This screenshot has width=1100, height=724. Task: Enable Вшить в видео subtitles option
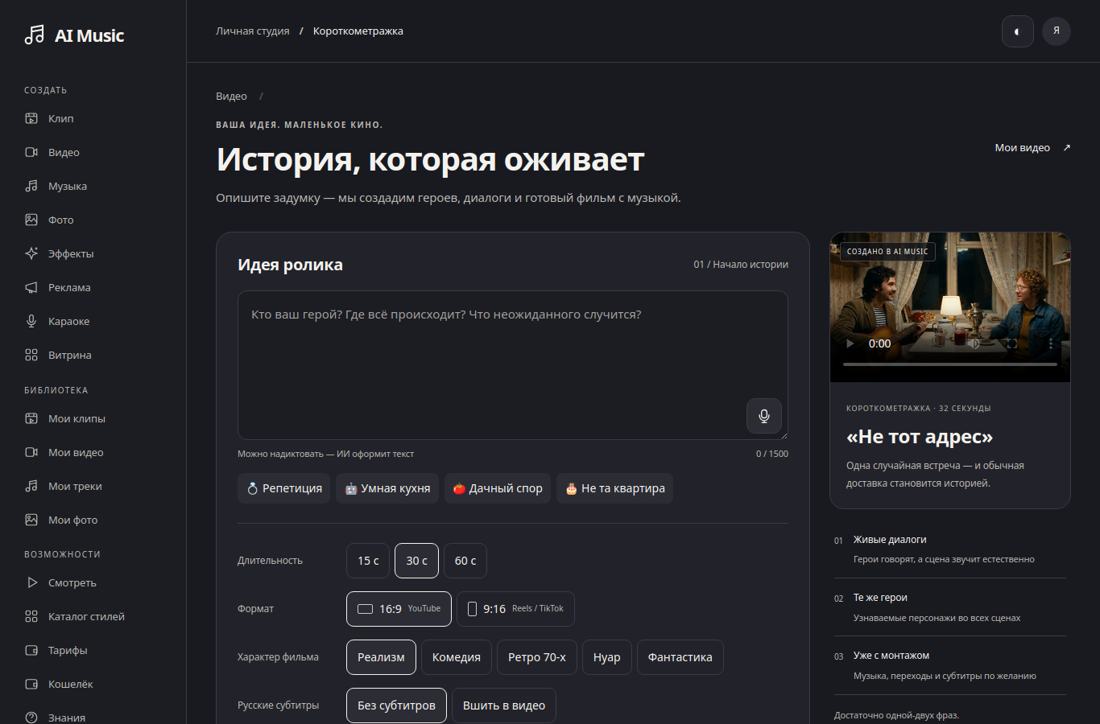pyautogui.click(x=504, y=706)
